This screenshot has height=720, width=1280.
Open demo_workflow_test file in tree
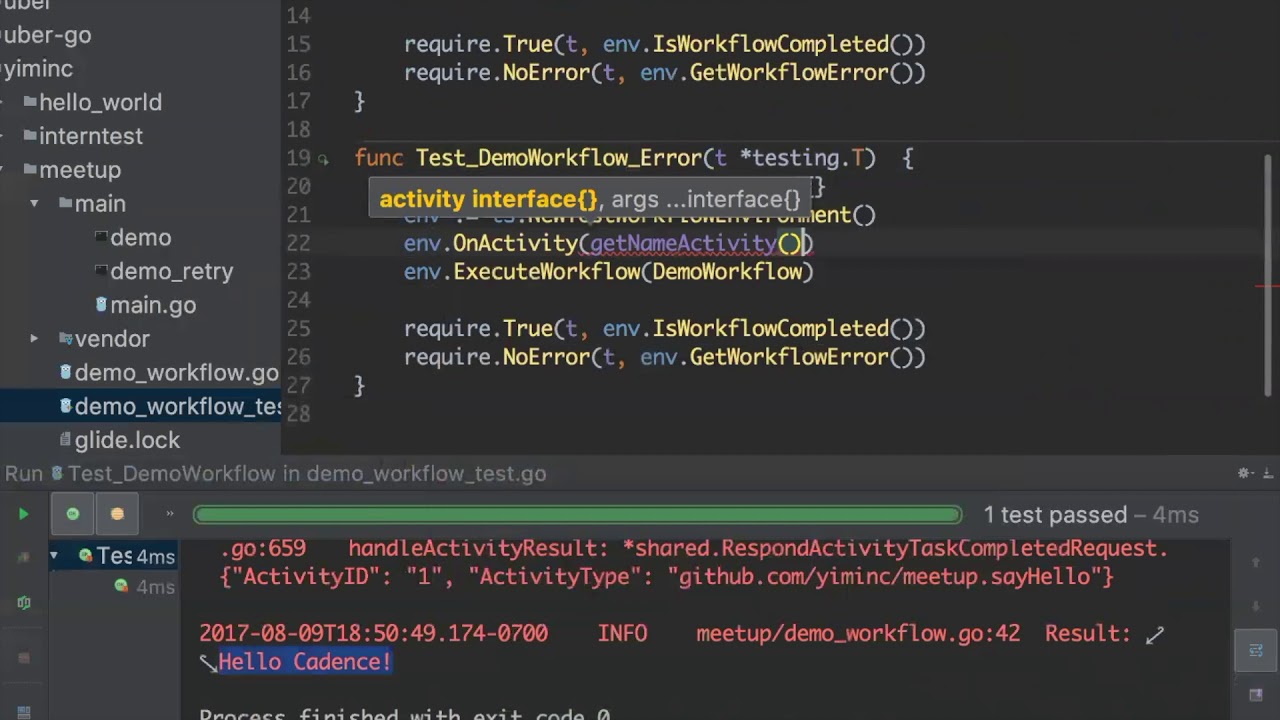tap(176, 407)
